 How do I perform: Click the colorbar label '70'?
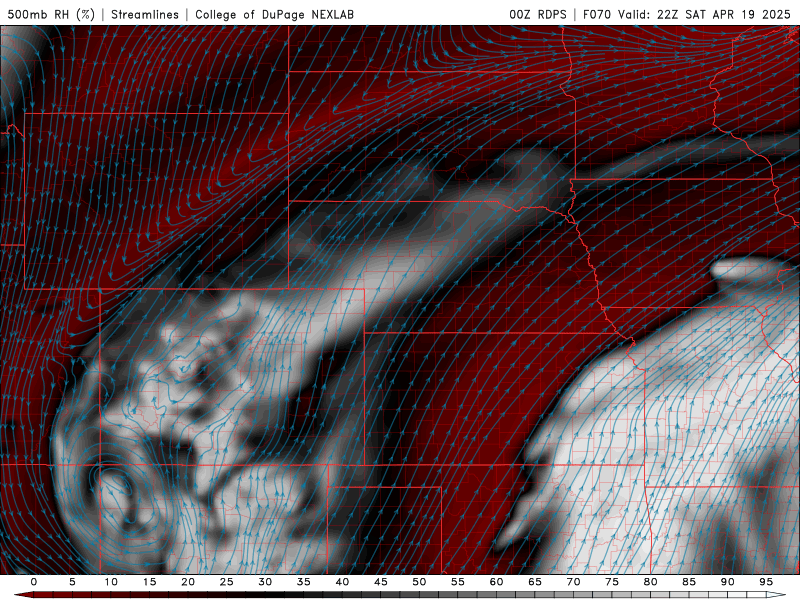click(x=573, y=582)
